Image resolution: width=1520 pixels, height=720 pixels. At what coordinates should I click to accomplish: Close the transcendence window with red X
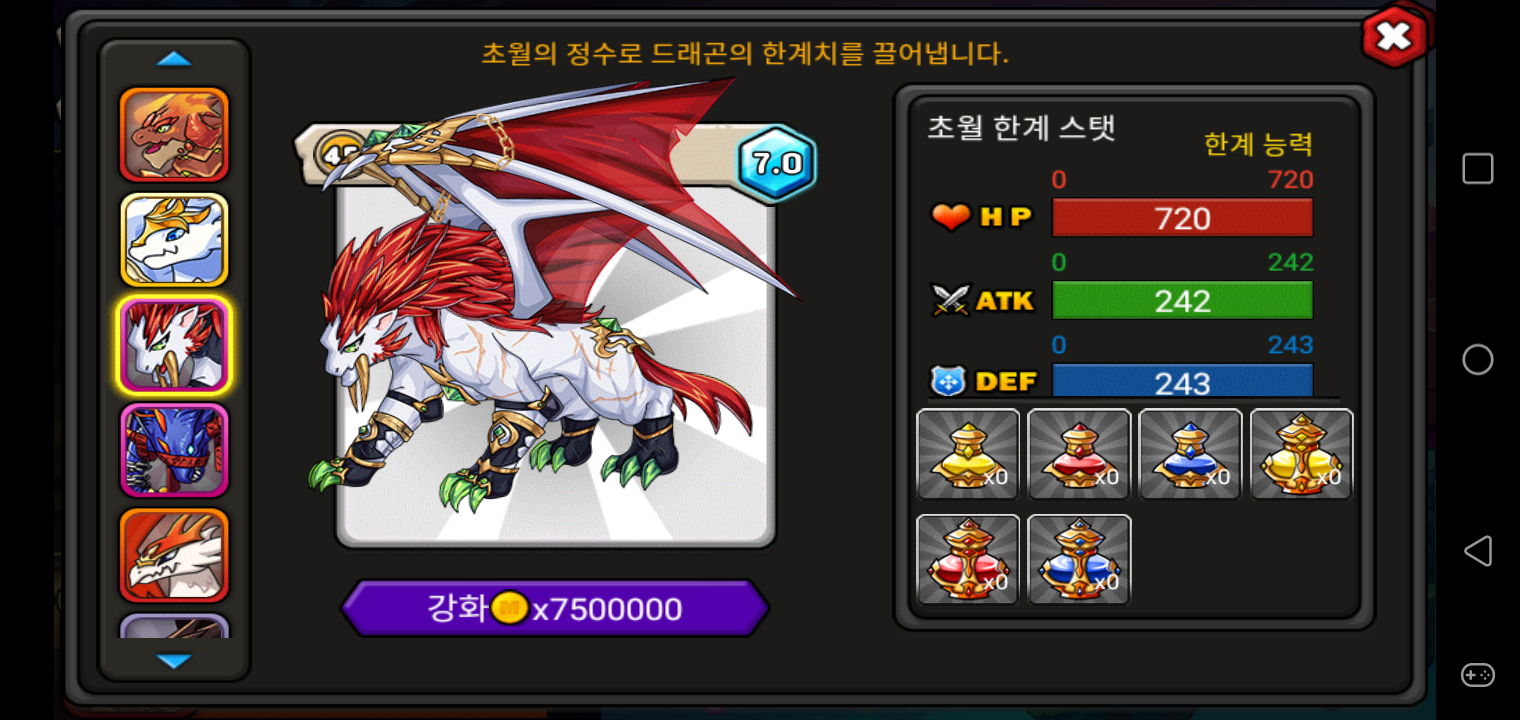1394,37
